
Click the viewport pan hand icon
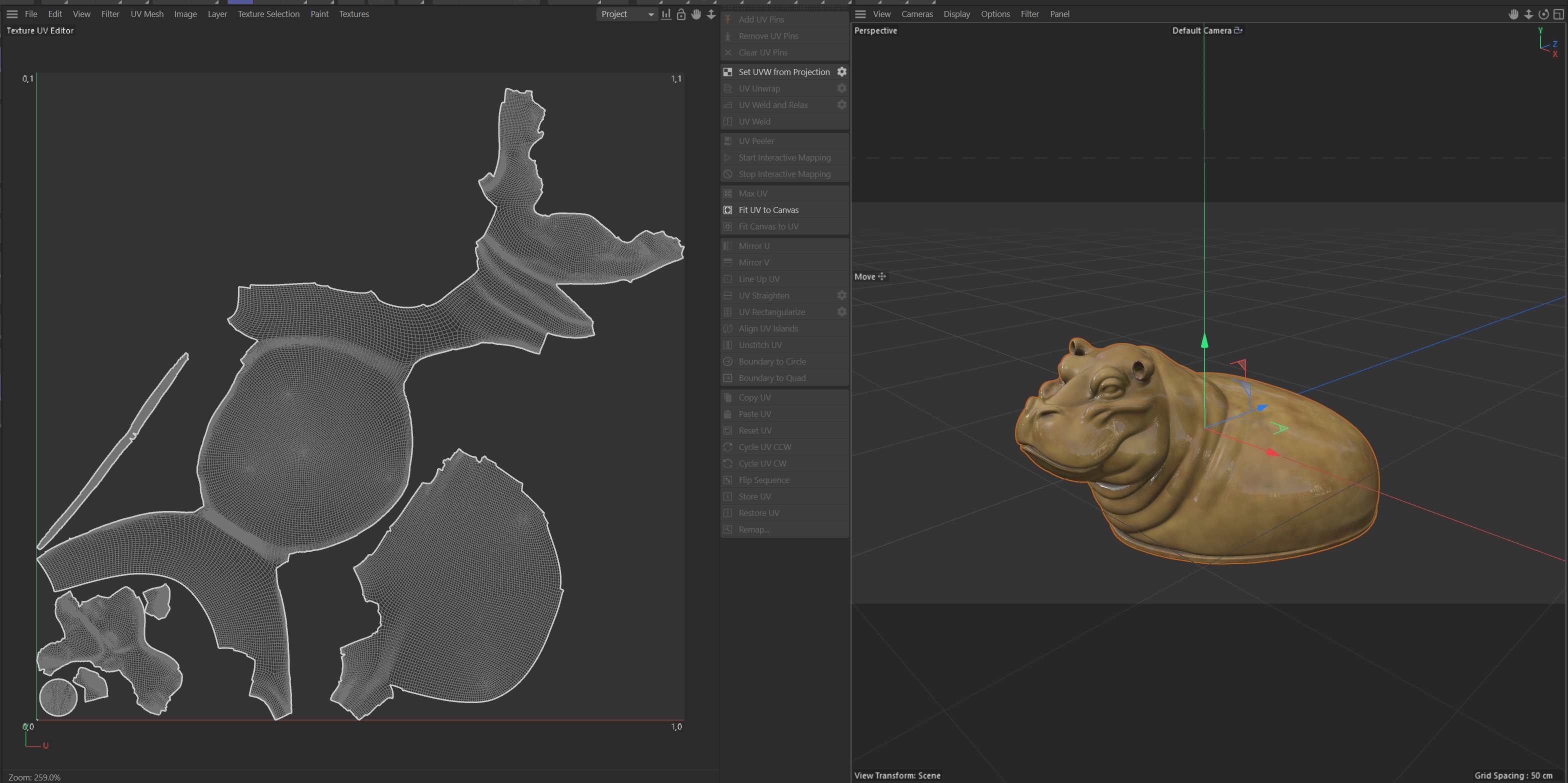tap(1514, 14)
